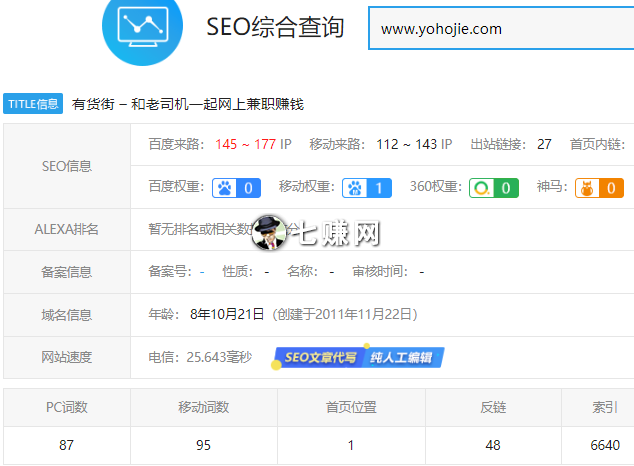Click the PC词数 column header
Viewport: 634px width, 466px height.
click(67, 407)
